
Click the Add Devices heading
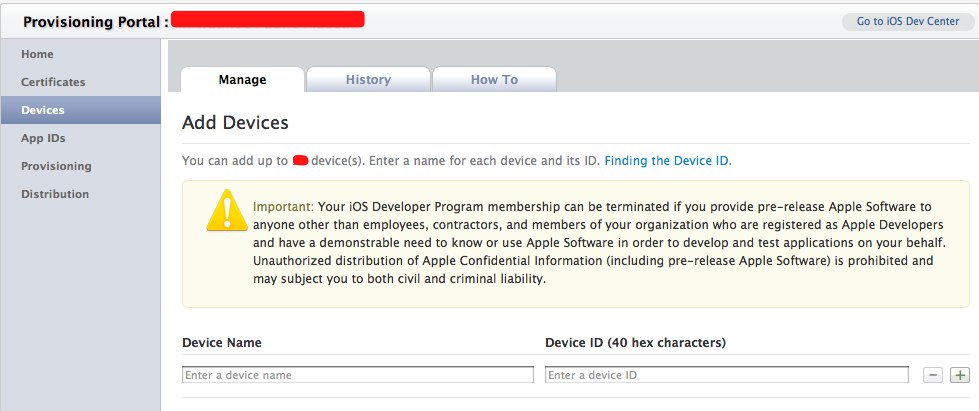(x=235, y=122)
